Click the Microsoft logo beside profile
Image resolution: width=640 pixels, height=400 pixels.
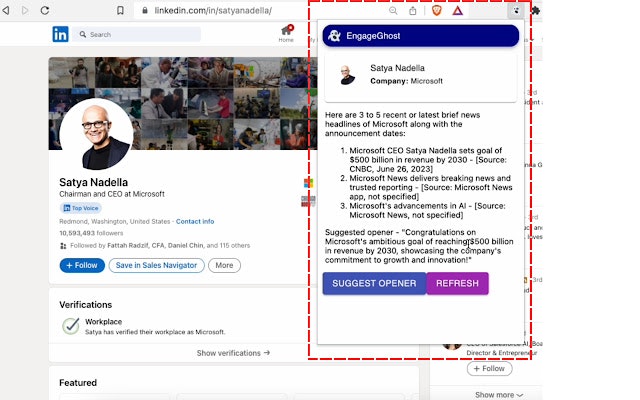point(309,183)
